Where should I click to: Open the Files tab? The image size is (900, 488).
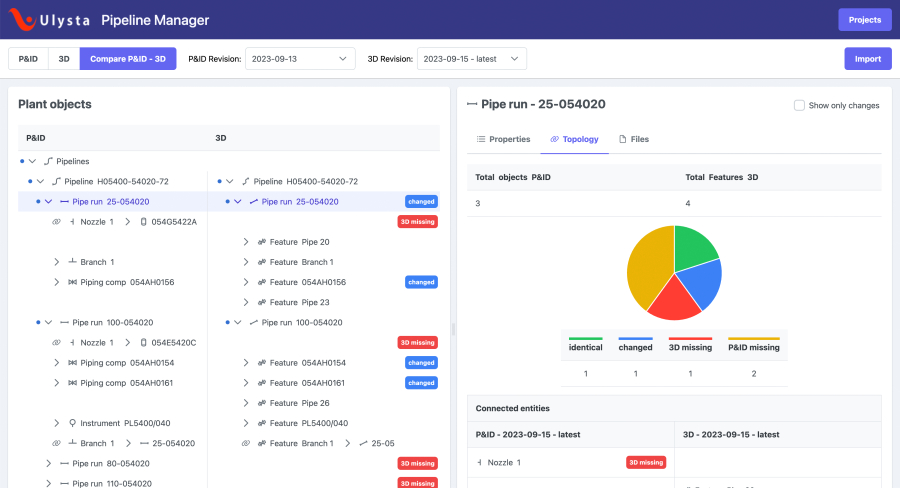(x=633, y=139)
